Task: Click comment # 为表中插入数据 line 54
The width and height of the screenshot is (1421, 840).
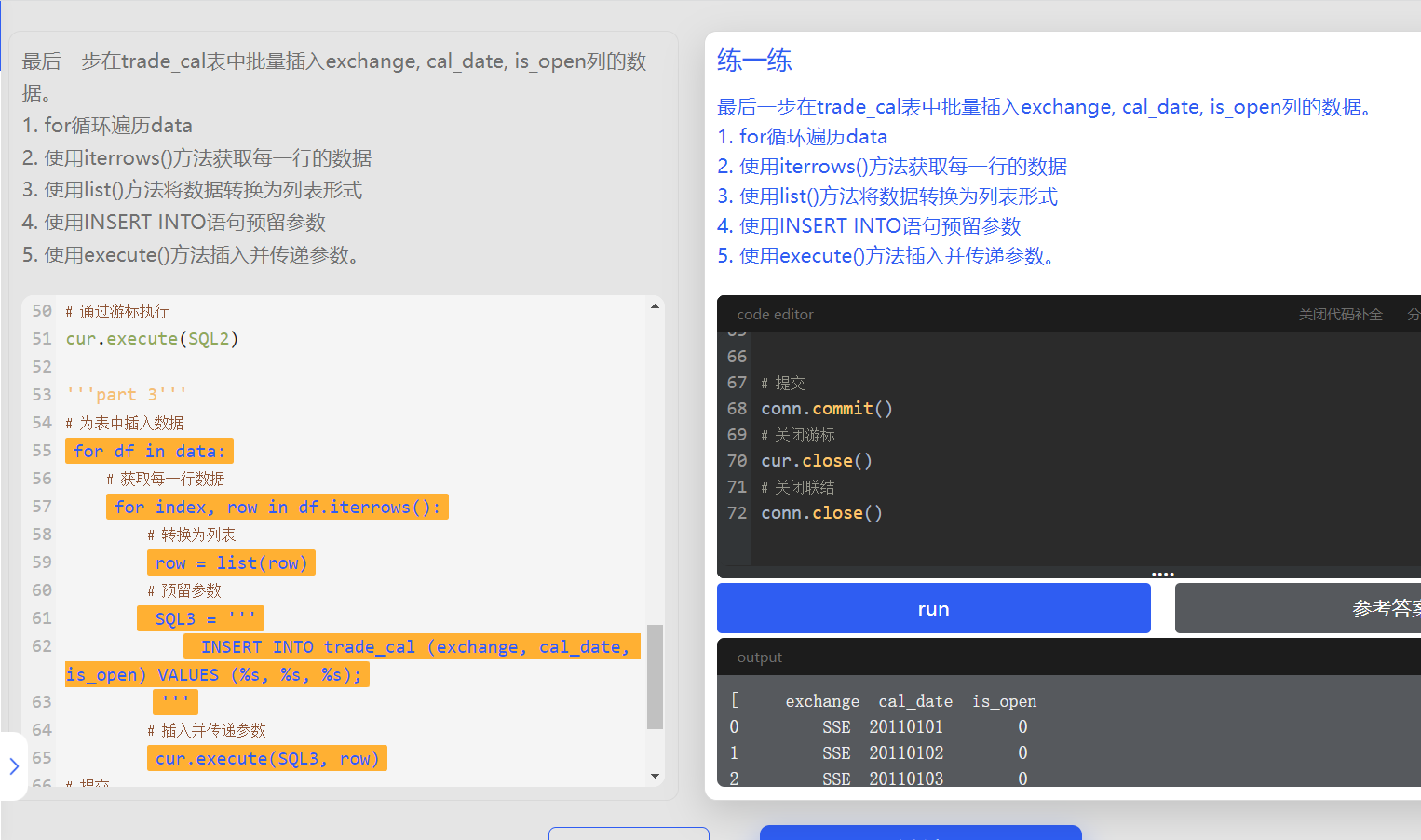Action: tap(125, 423)
